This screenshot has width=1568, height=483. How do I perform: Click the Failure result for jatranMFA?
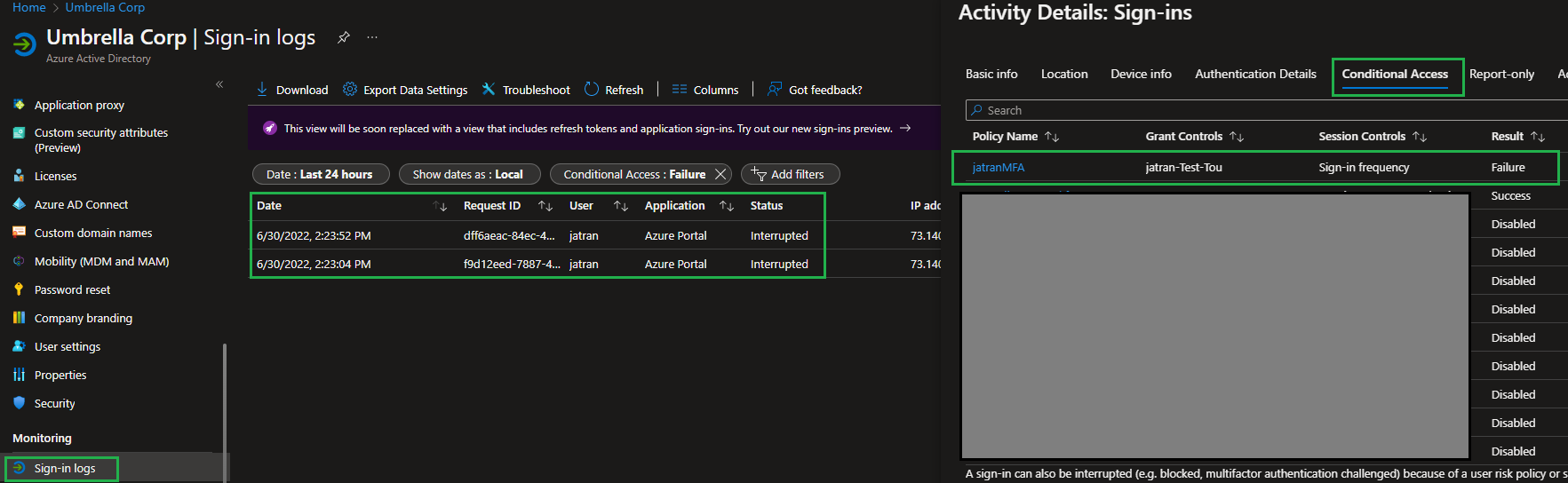[x=1508, y=167]
